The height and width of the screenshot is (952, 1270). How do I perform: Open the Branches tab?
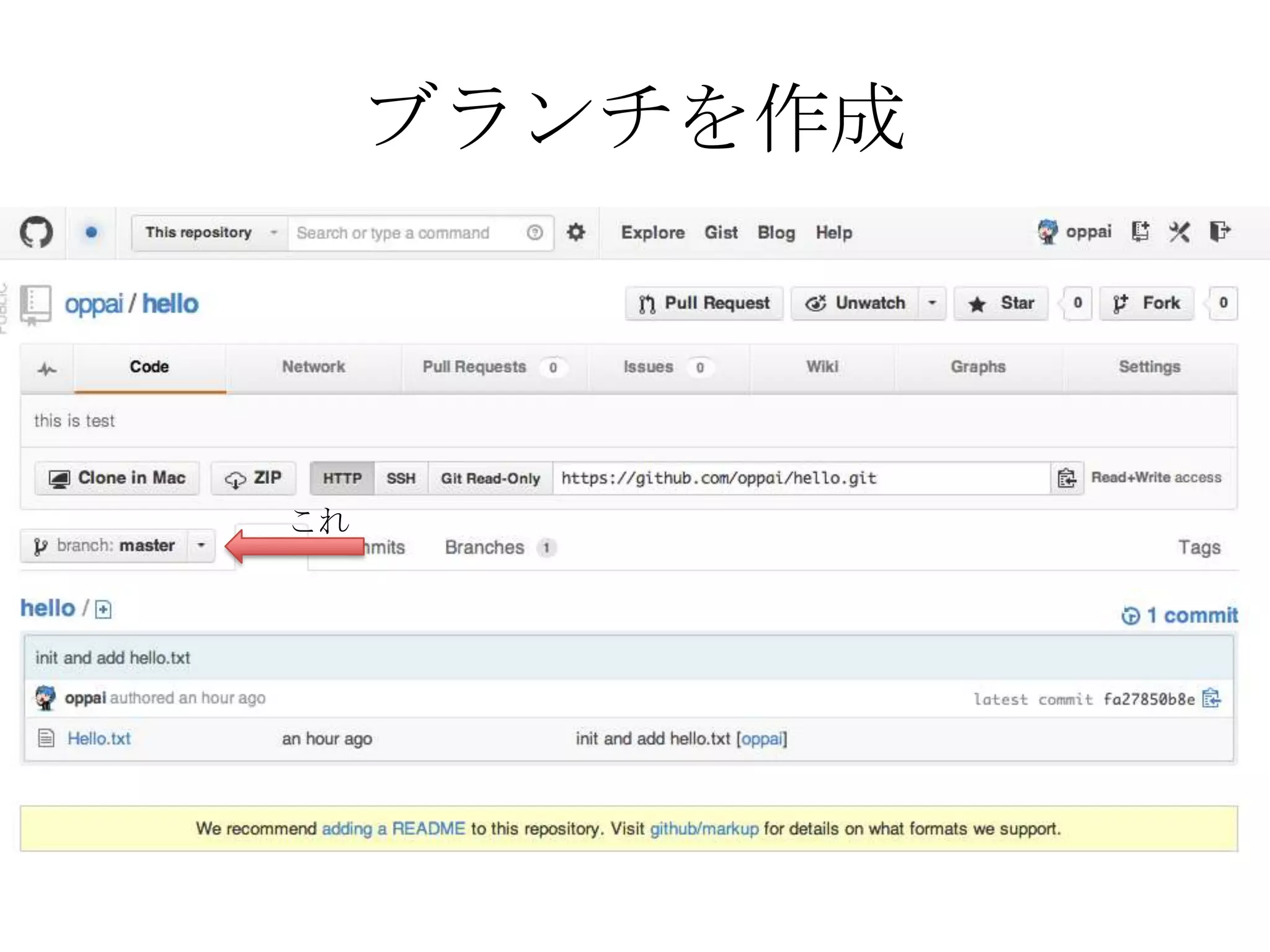click(500, 547)
